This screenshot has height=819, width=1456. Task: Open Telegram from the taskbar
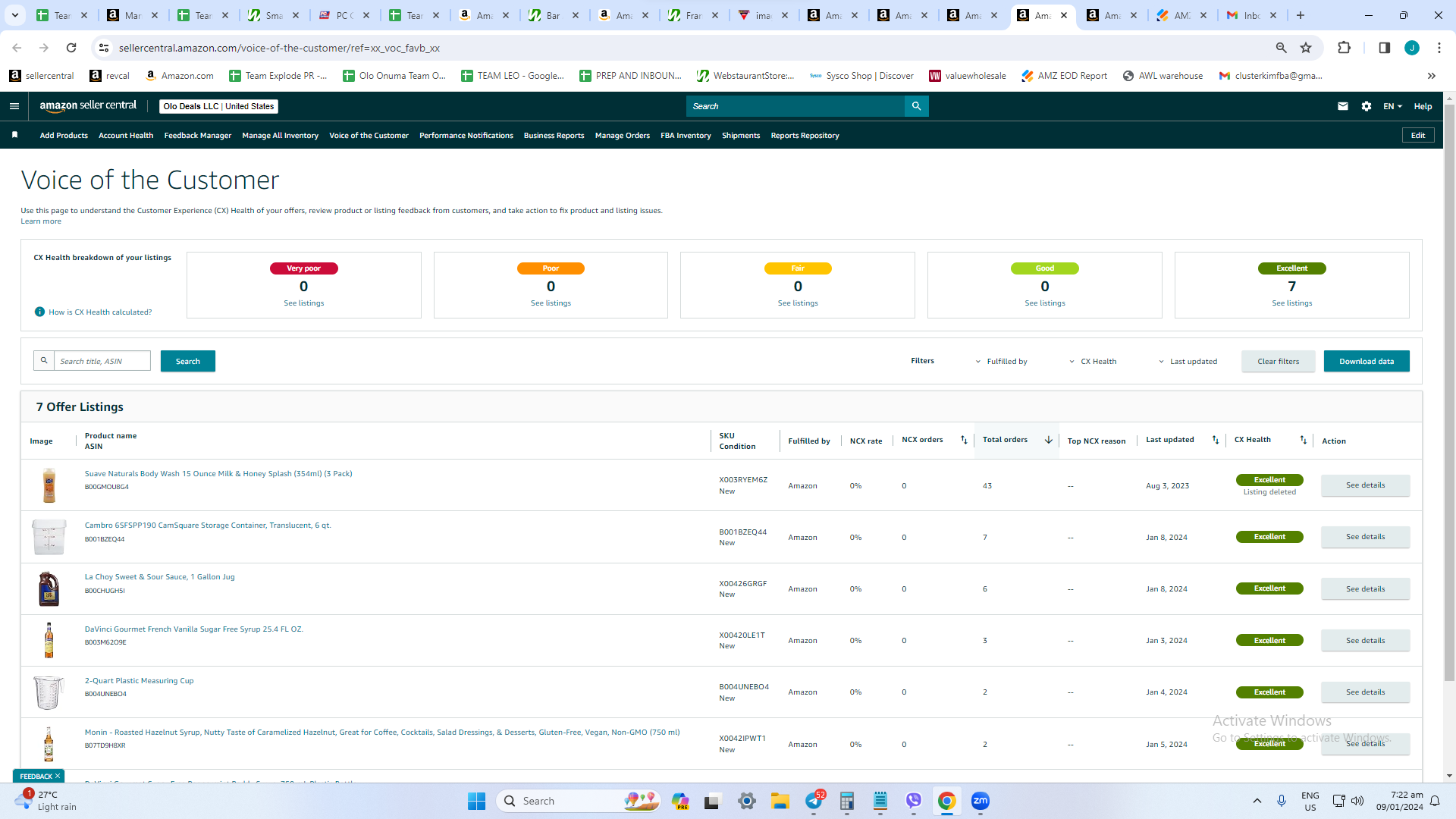click(x=814, y=801)
